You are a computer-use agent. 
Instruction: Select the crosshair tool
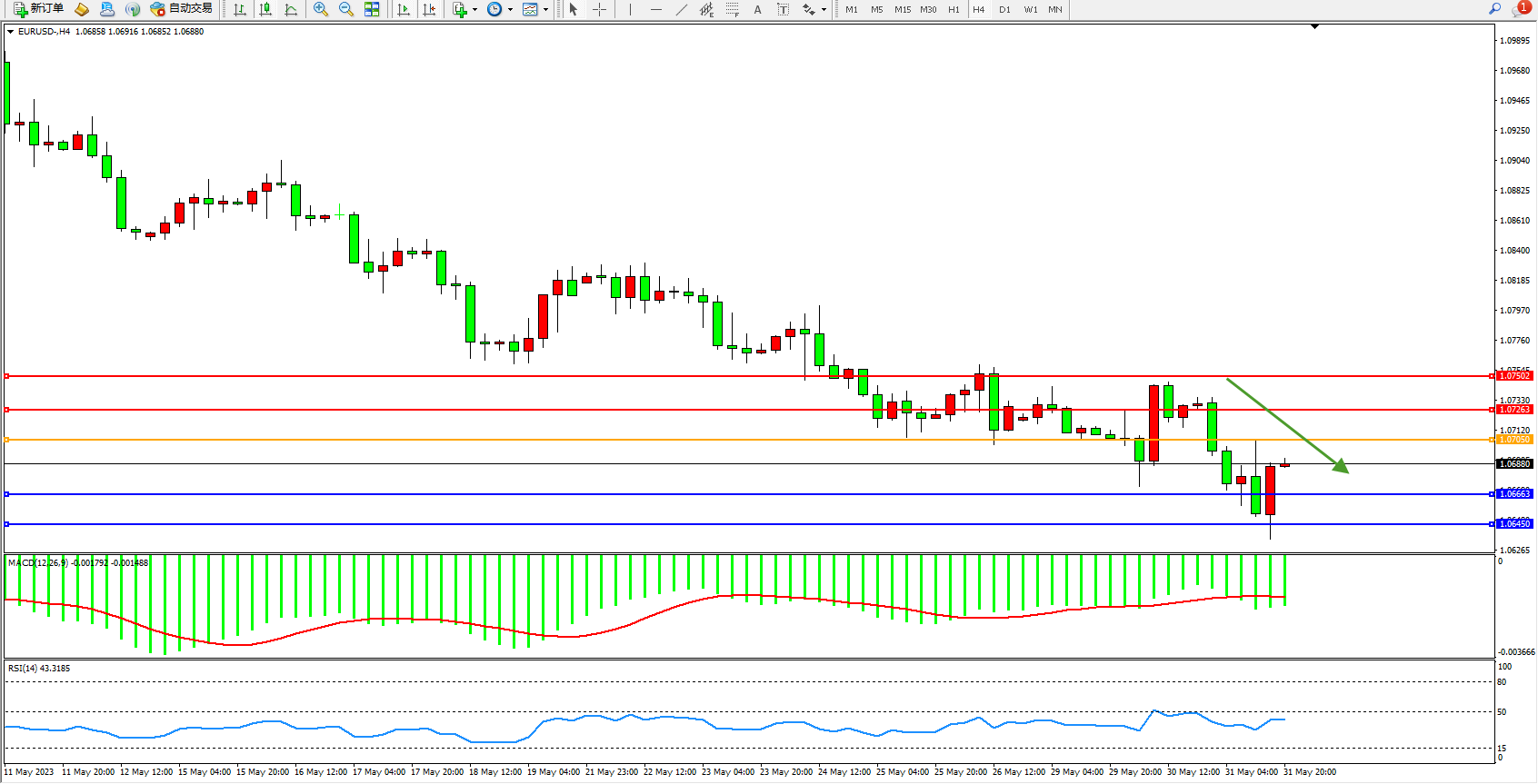(600, 9)
